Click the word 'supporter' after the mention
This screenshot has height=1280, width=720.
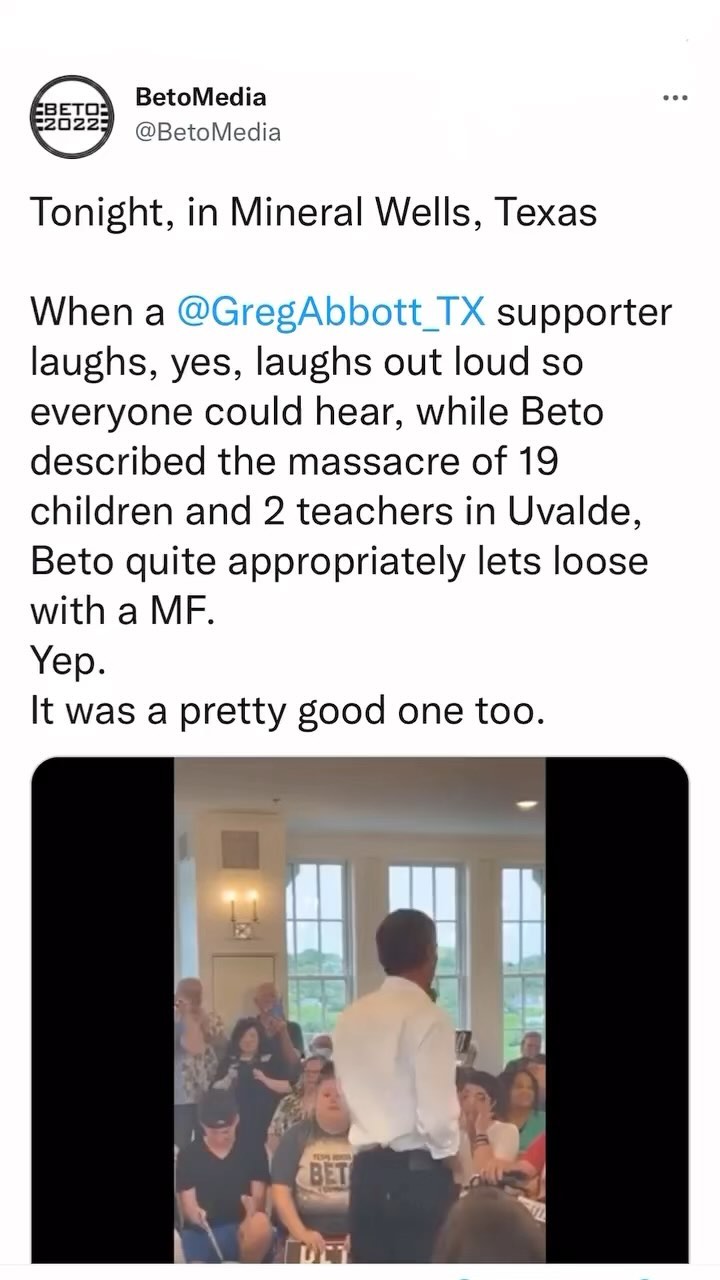(584, 313)
